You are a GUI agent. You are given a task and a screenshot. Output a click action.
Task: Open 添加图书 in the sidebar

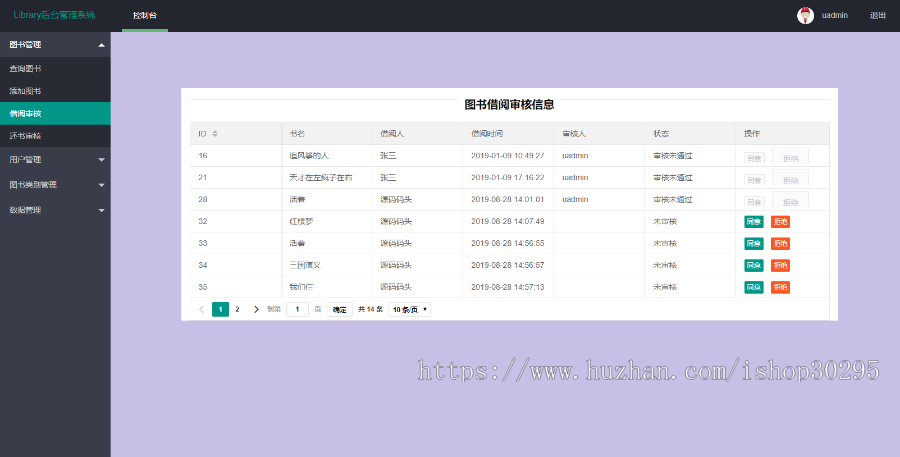(55, 91)
